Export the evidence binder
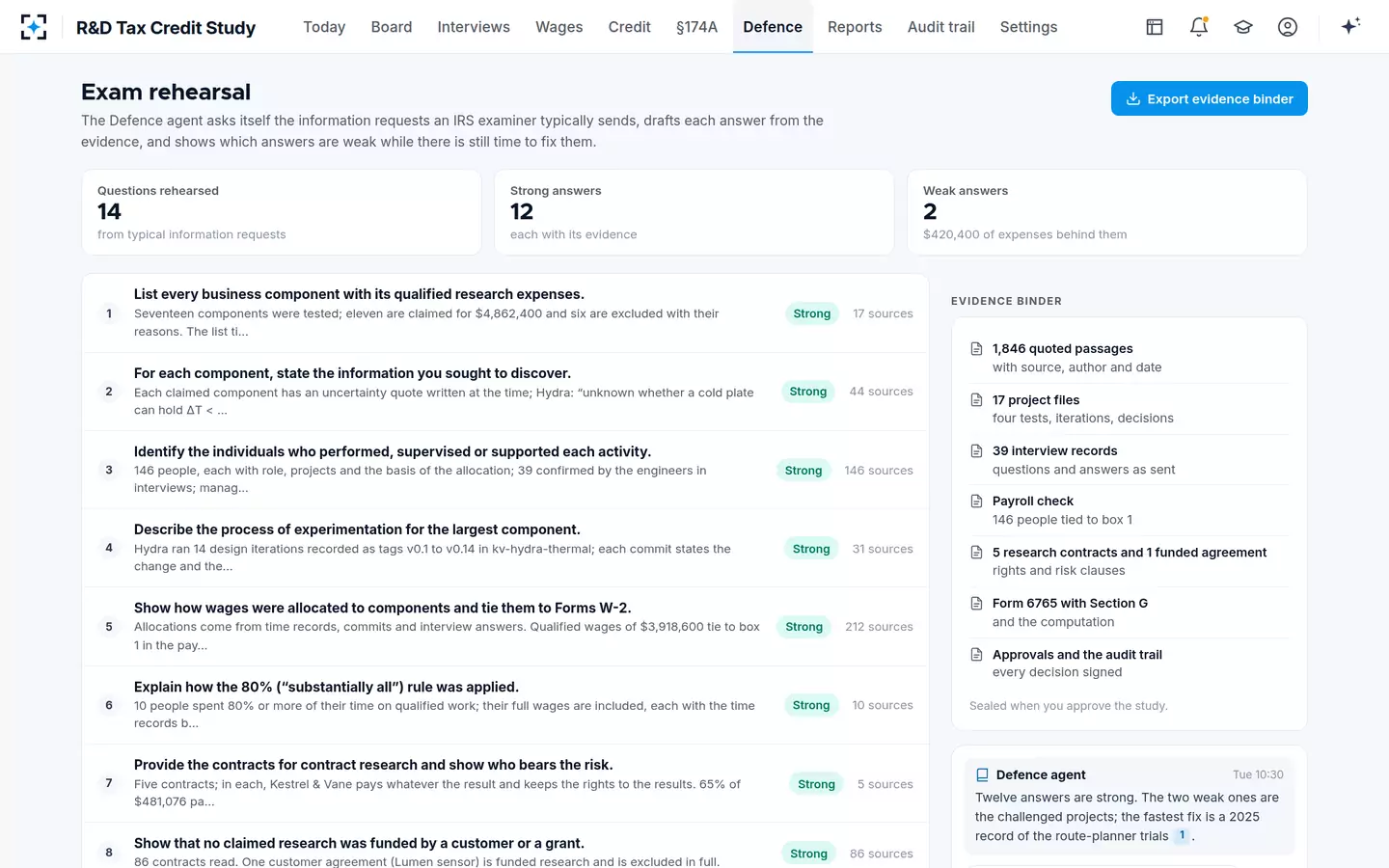1389x868 pixels. (x=1210, y=98)
